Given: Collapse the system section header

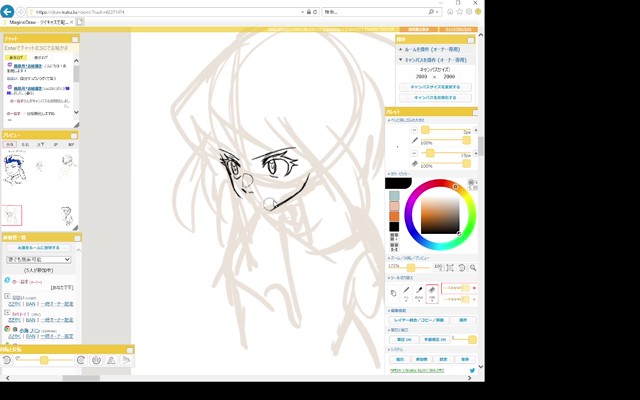Looking at the screenshot, I should [x=395, y=349].
